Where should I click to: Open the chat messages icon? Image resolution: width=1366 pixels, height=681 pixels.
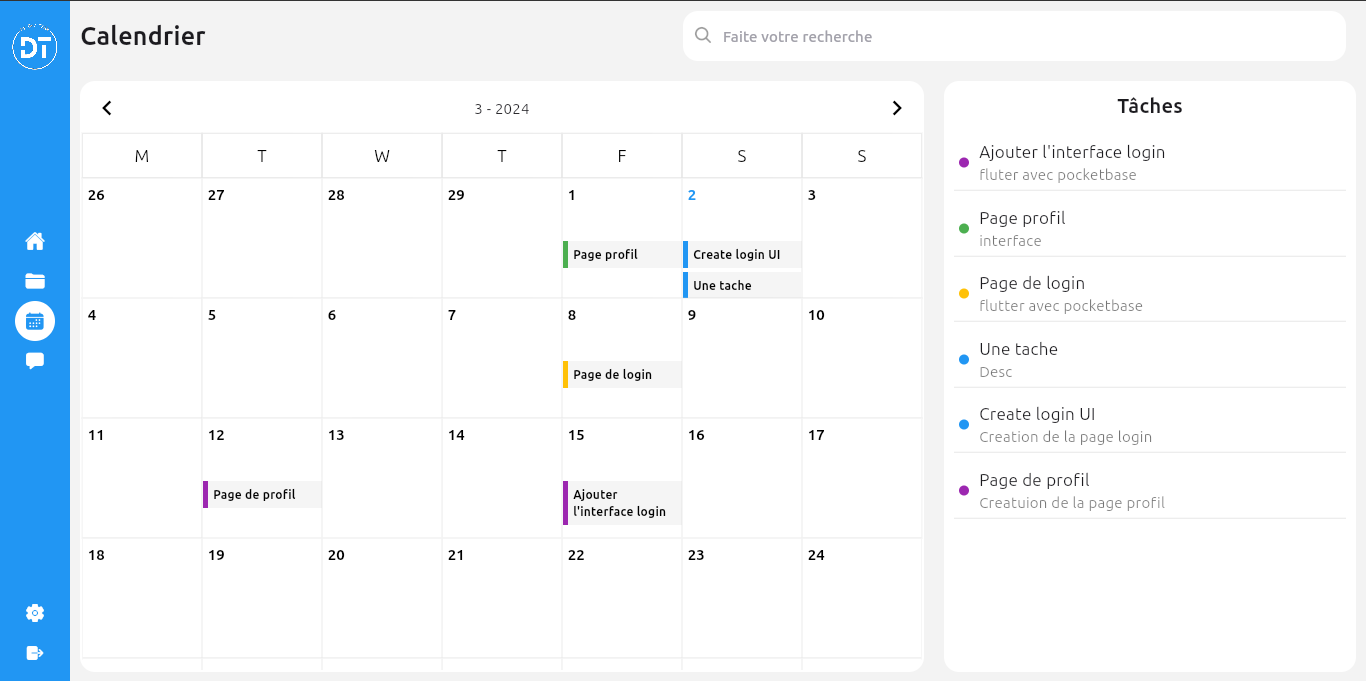pyautogui.click(x=35, y=361)
